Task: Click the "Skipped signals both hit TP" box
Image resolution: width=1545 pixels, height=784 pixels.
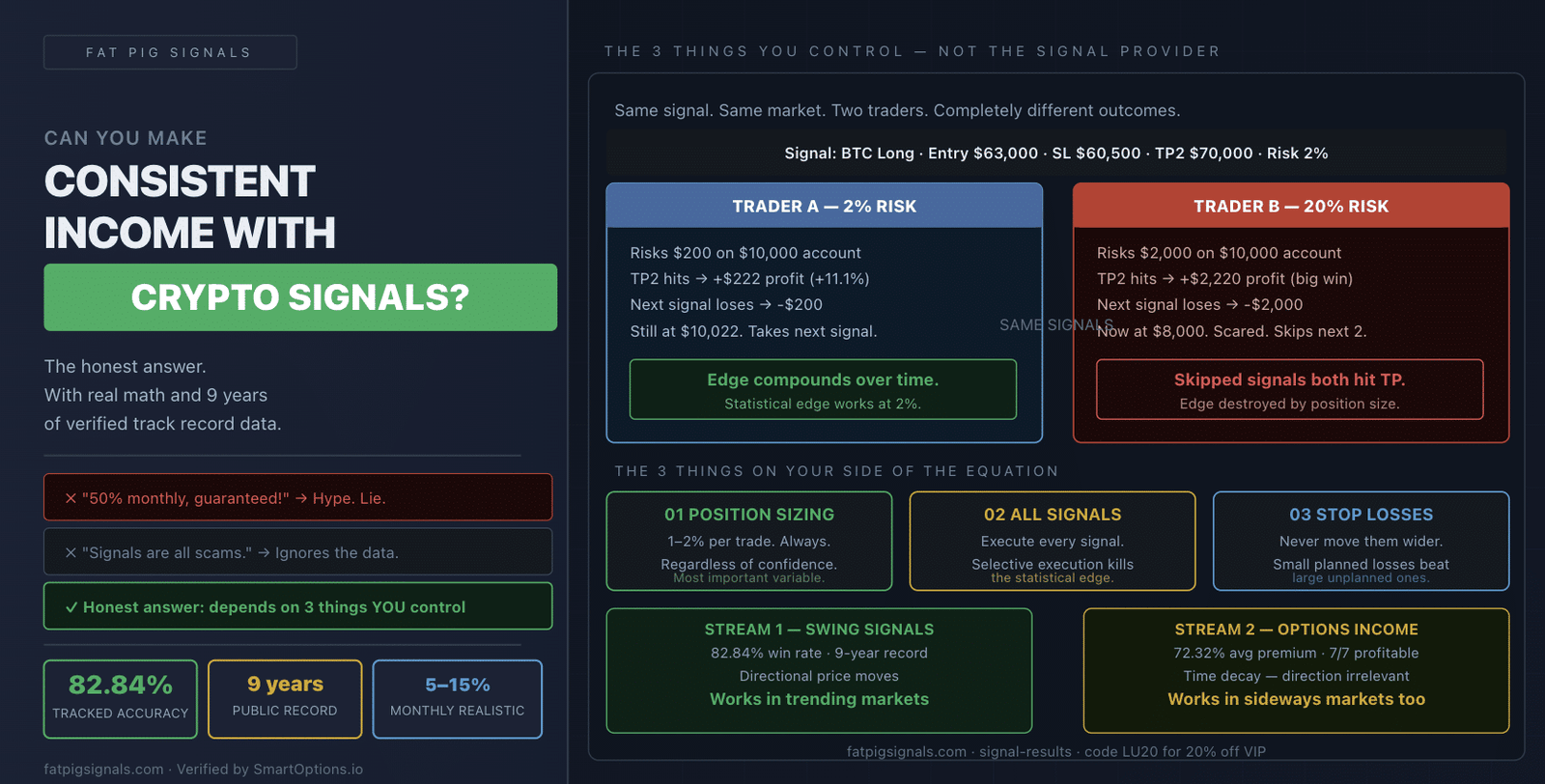Action: click(x=1290, y=390)
